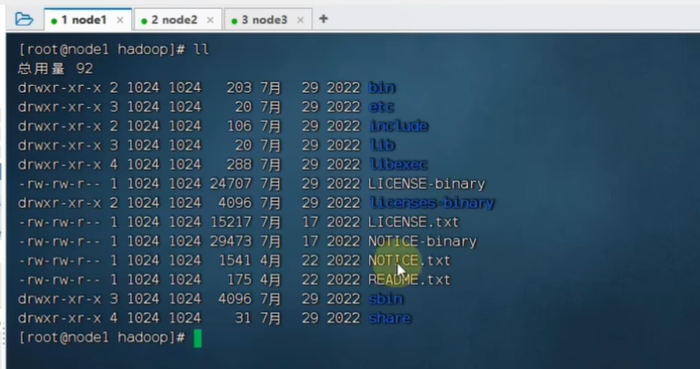Click the lib directory name

coord(382,145)
